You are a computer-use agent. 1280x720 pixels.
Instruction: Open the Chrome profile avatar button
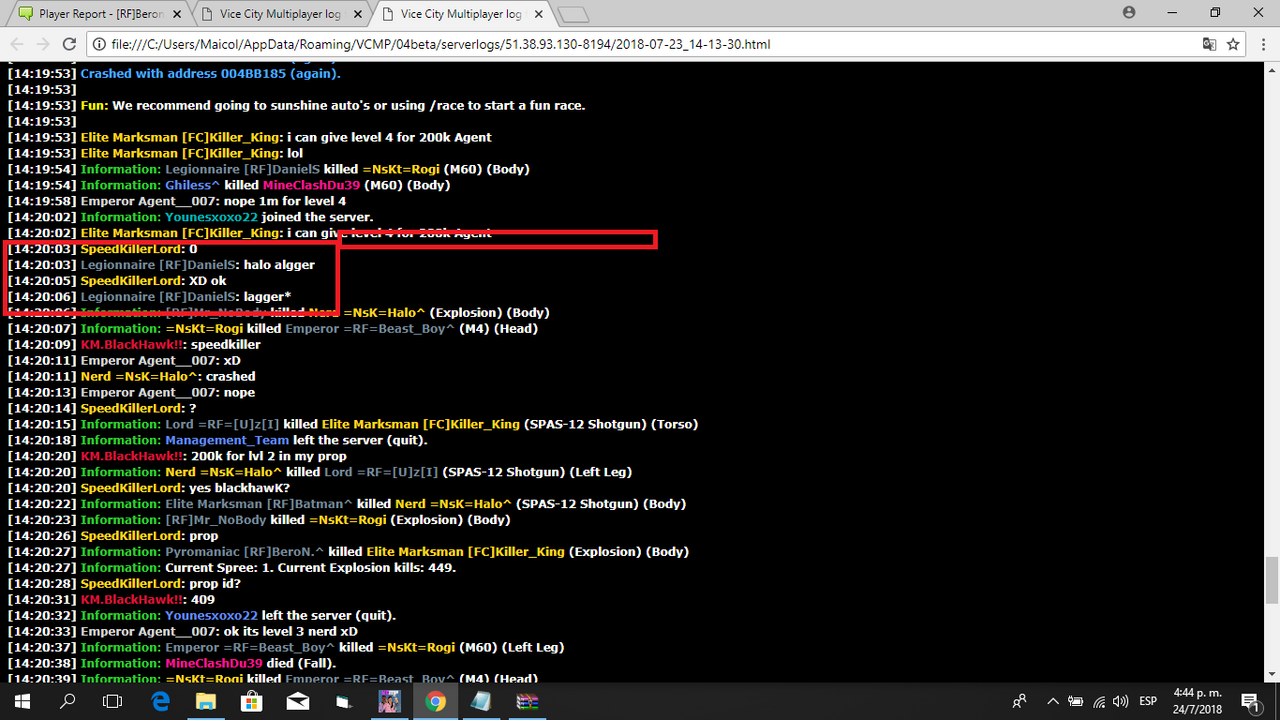click(x=1129, y=13)
